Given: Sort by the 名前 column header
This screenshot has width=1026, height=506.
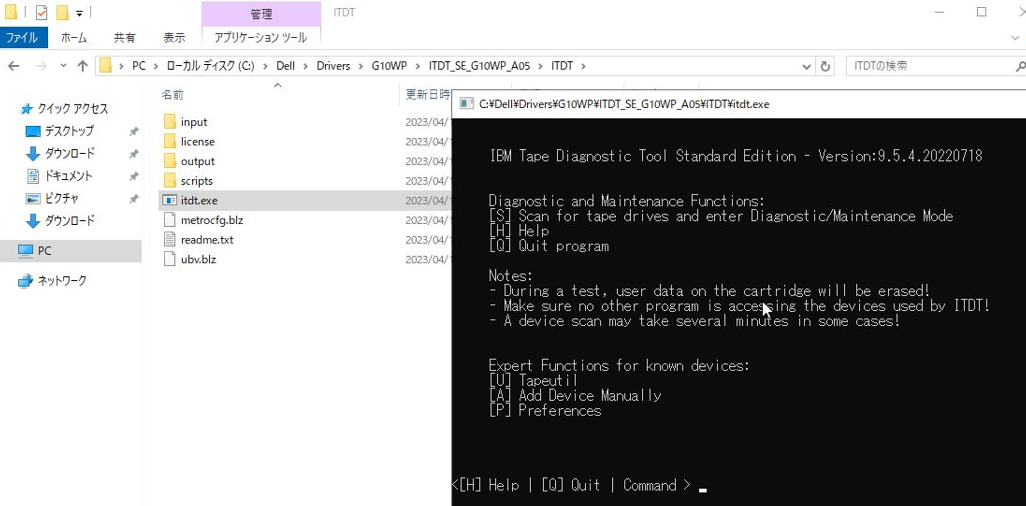Looking at the screenshot, I should click(172, 95).
